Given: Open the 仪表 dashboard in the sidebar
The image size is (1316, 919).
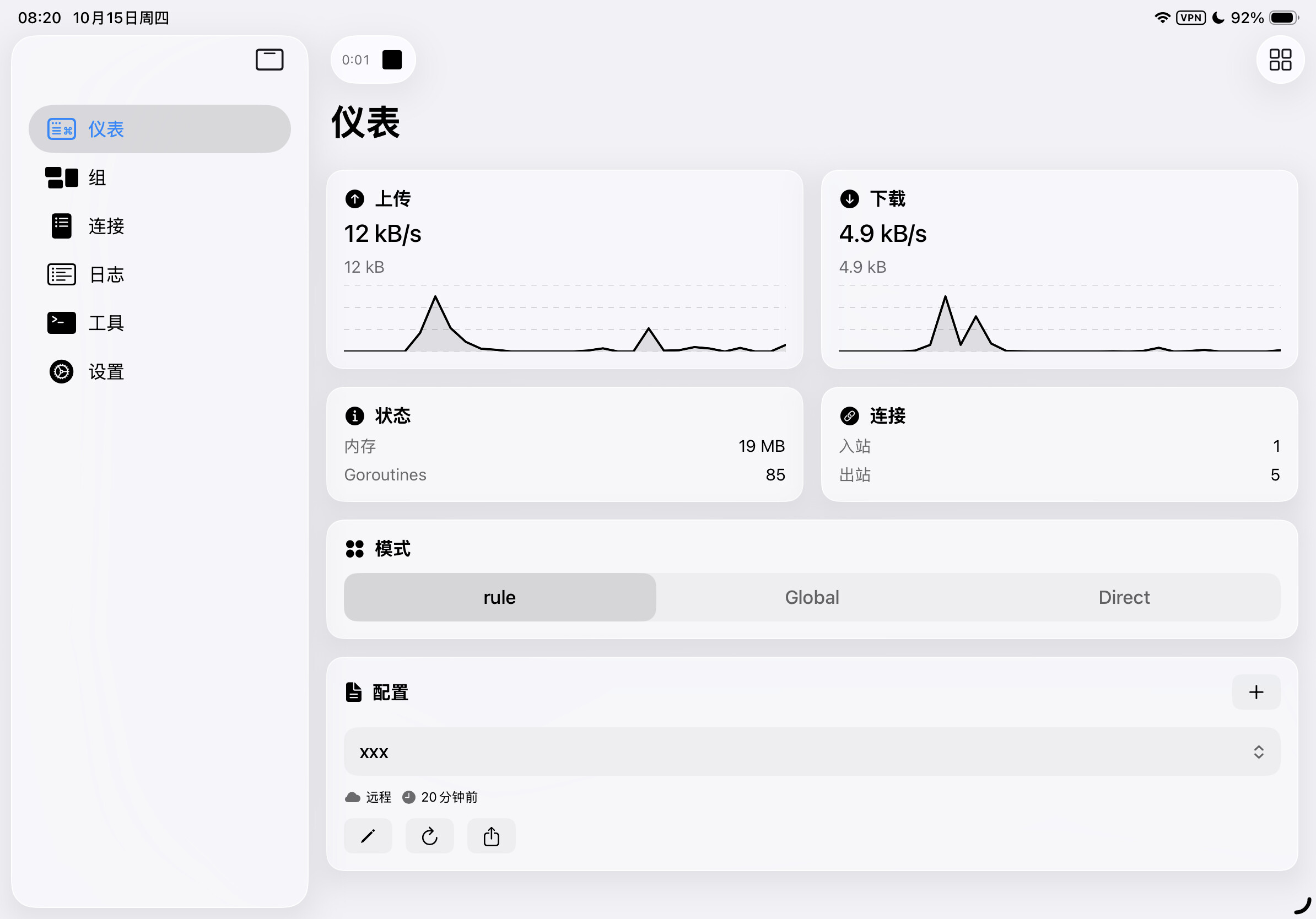Looking at the screenshot, I should 159,129.
